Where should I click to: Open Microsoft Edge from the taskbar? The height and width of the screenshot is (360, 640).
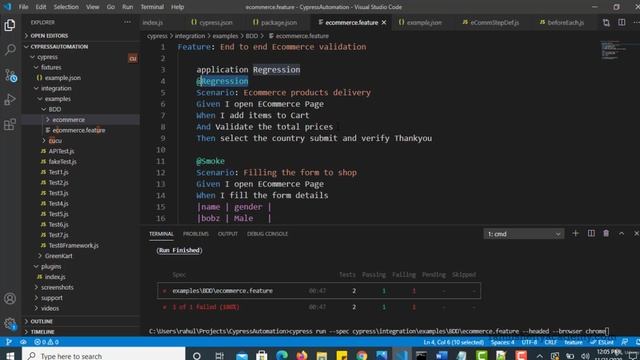point(282,355)
